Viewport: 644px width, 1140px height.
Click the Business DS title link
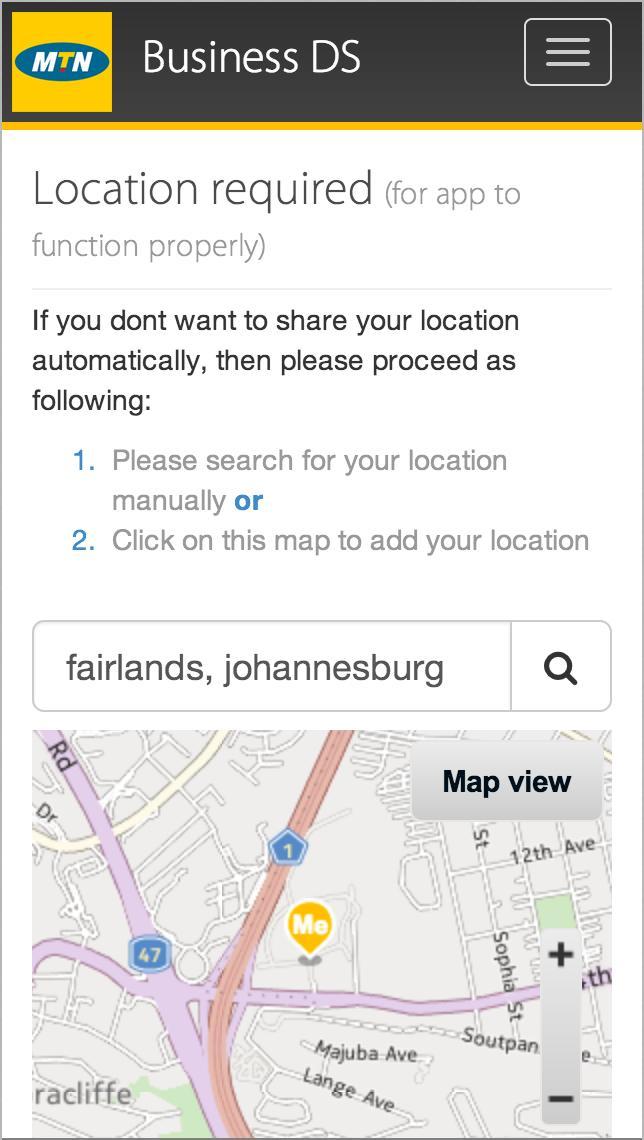click(252, 57)
